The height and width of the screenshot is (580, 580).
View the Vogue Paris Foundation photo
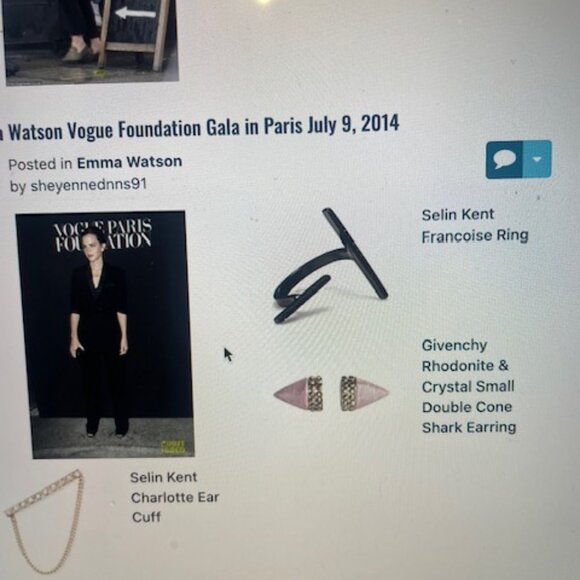[105, 335]
